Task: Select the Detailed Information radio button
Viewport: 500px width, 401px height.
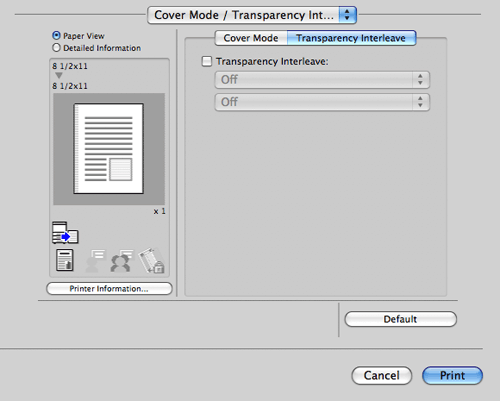Action: tap(56, 48)
